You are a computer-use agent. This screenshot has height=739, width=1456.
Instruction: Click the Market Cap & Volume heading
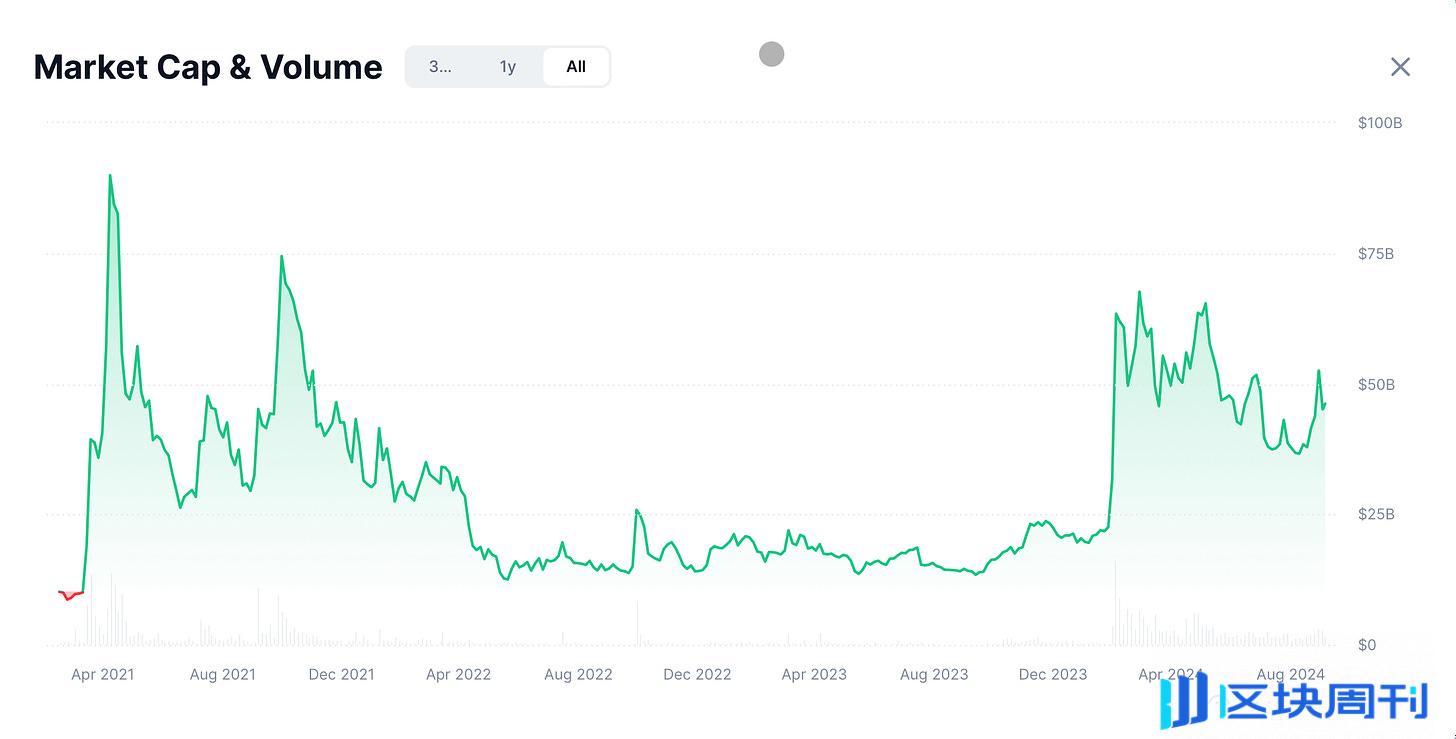(x=208, y=67)
